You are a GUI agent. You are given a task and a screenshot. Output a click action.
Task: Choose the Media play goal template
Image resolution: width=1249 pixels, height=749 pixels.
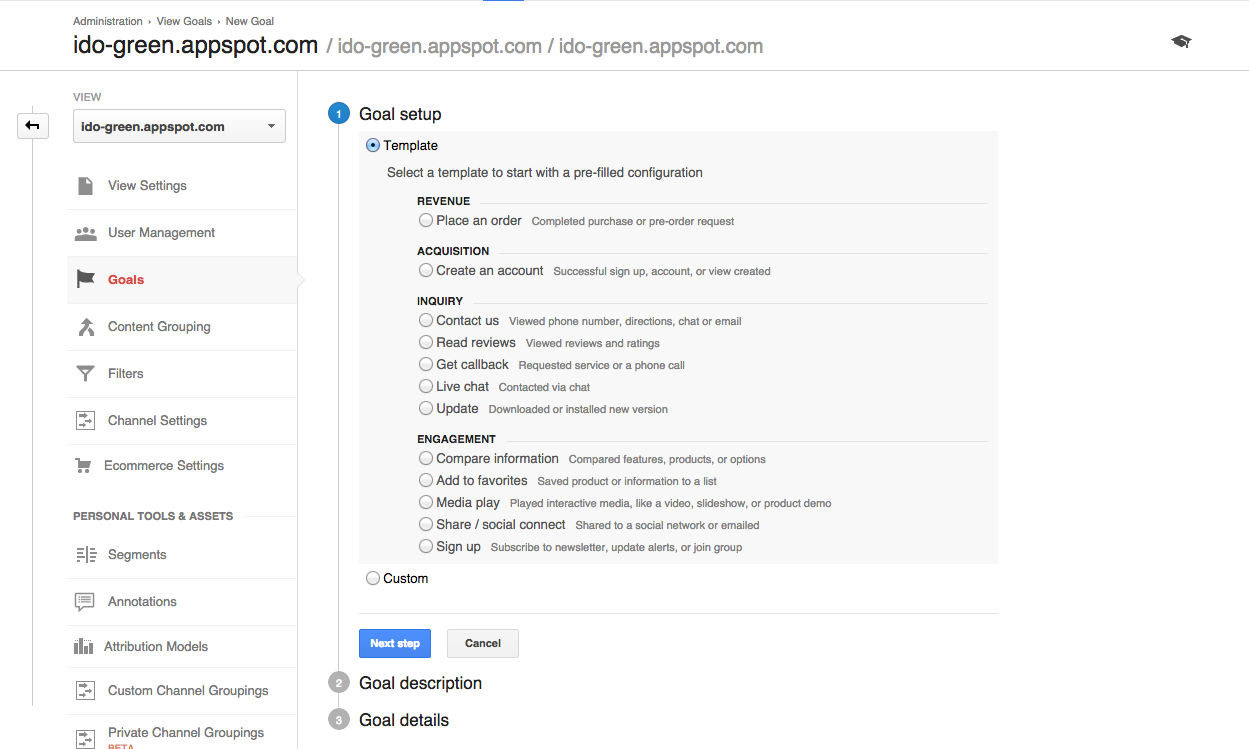click(426, 502)
